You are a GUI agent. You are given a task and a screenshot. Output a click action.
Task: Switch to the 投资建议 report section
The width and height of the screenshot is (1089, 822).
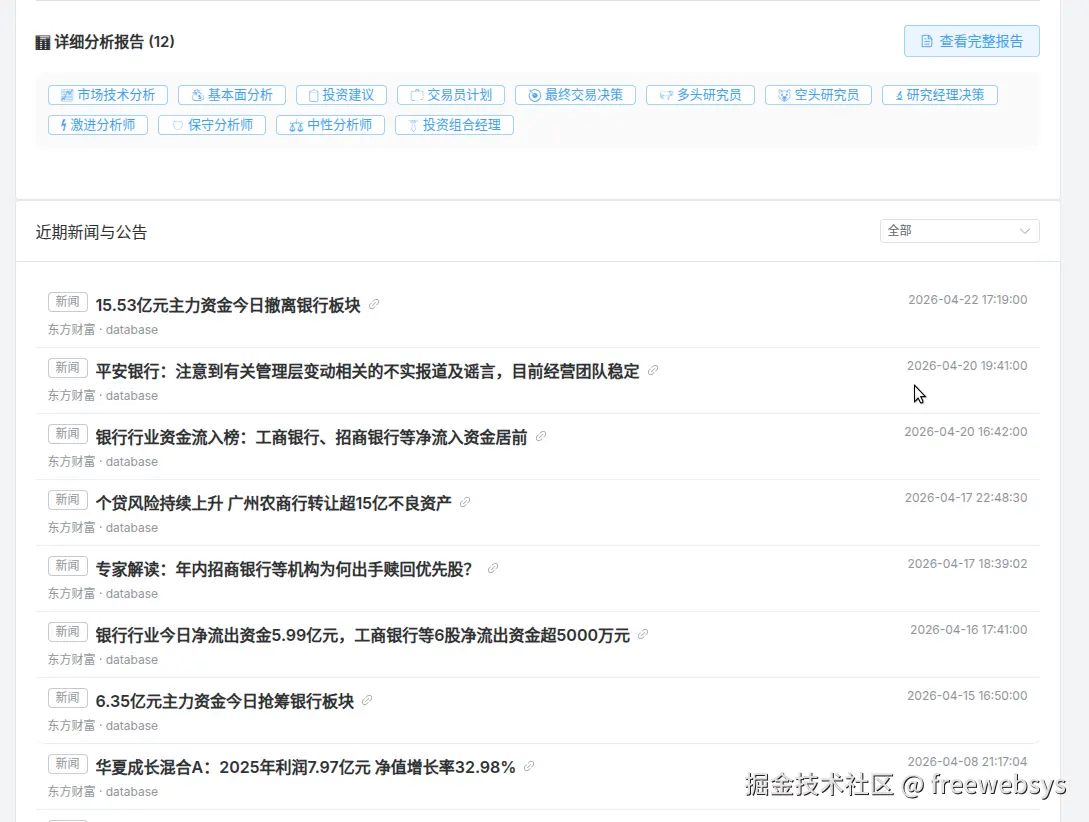(341, 94)
